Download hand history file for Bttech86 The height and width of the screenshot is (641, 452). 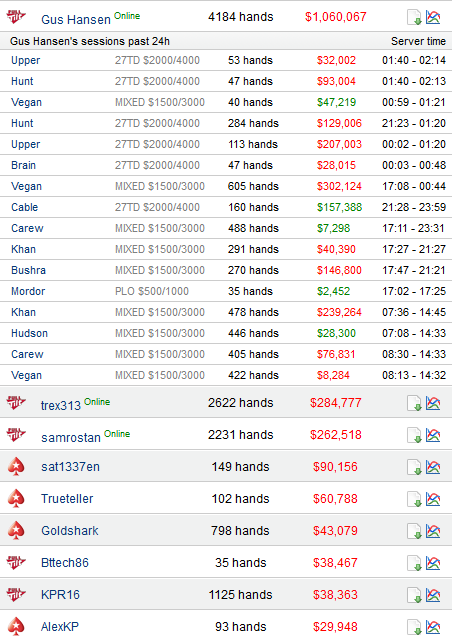414,563
